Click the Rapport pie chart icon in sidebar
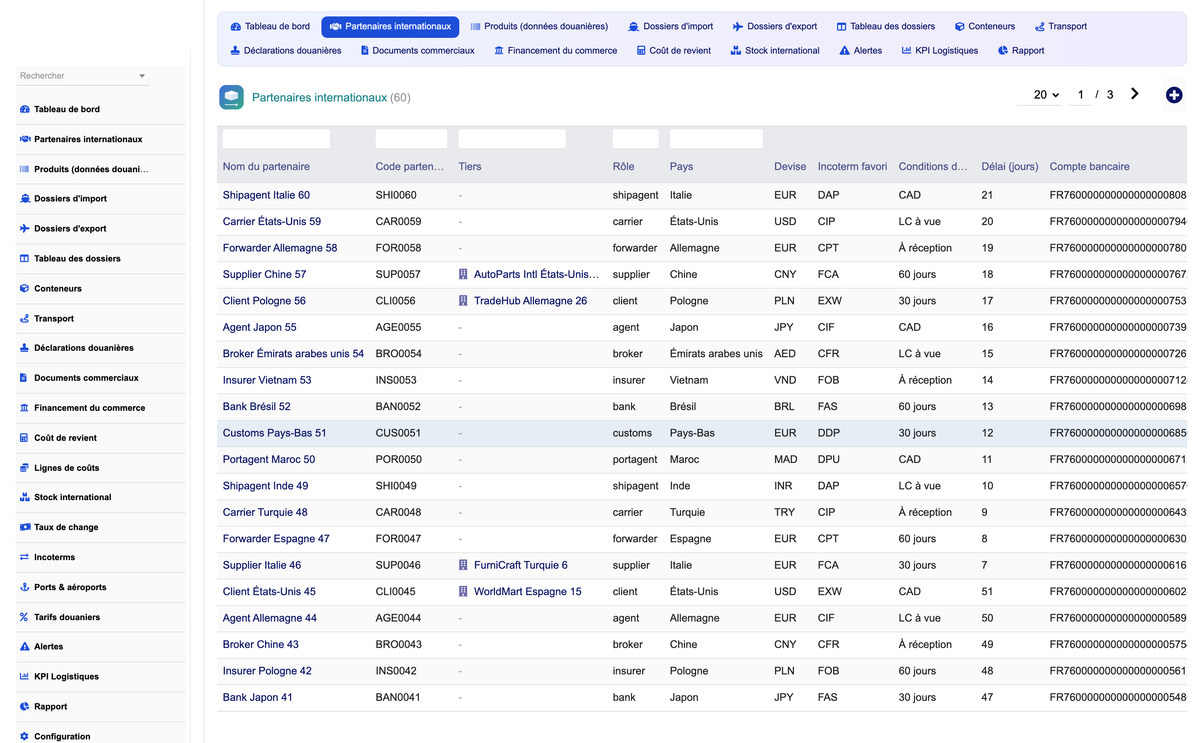Viewport: 1200px width, 743px height. pyautogui.click(x=25, y=706)
